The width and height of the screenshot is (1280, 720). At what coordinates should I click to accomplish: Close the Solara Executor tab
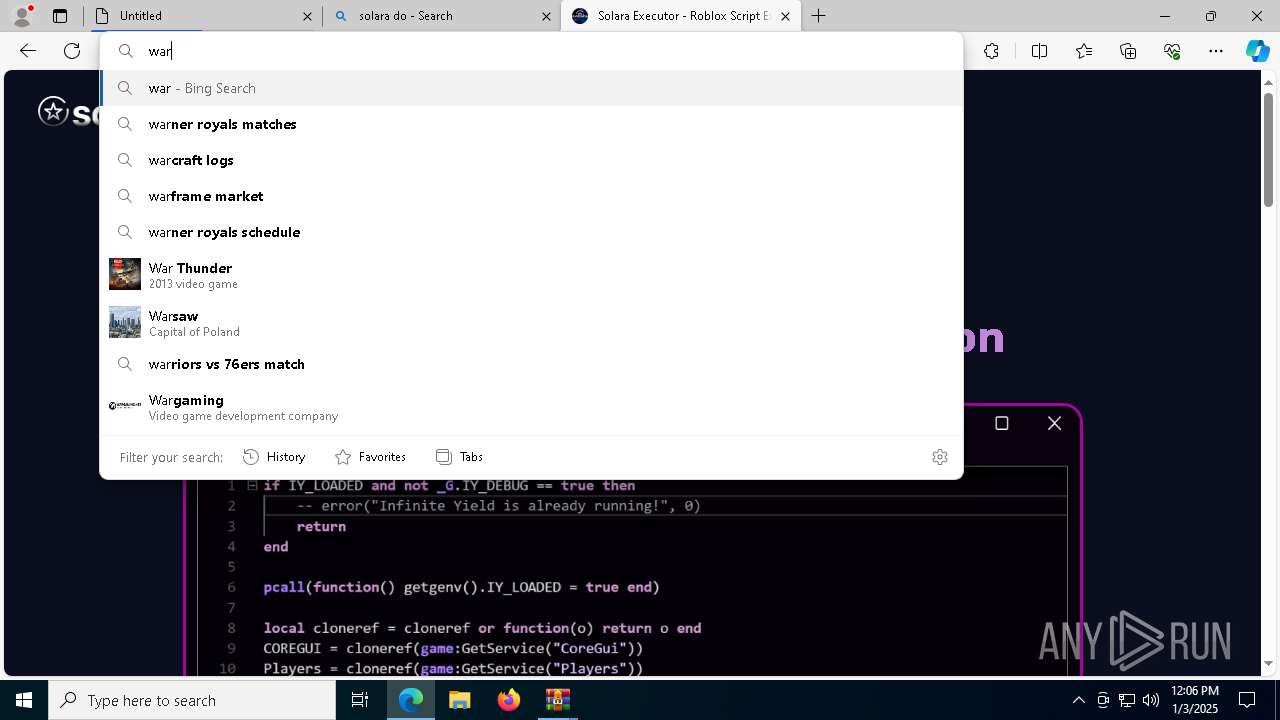785,16
